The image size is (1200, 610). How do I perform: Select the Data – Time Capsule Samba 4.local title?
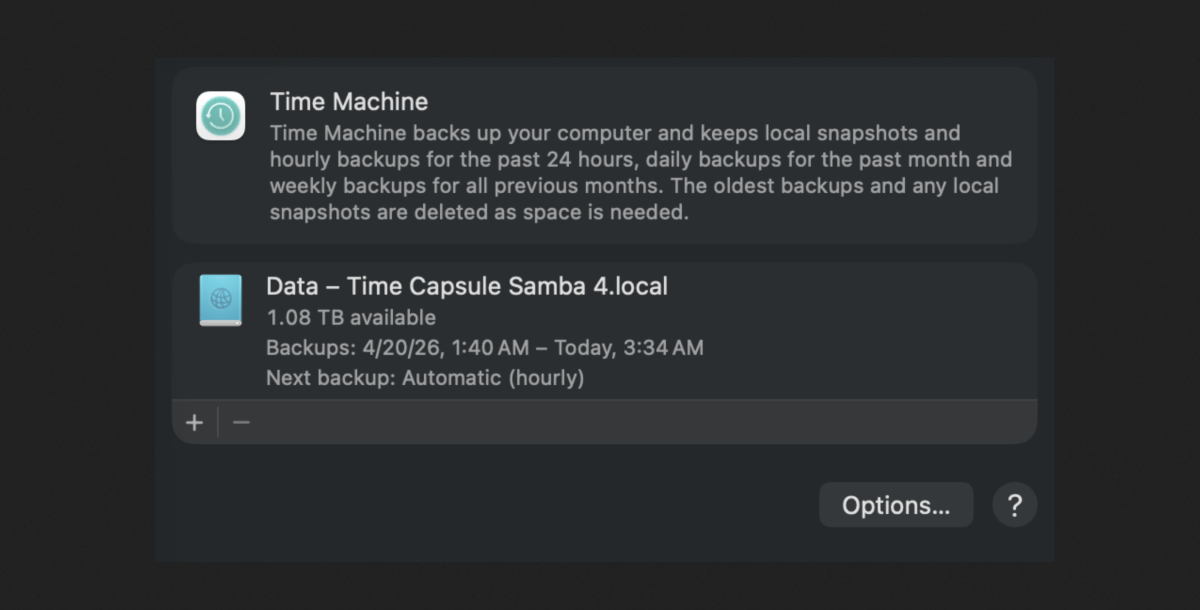click(x=467, y=287)
